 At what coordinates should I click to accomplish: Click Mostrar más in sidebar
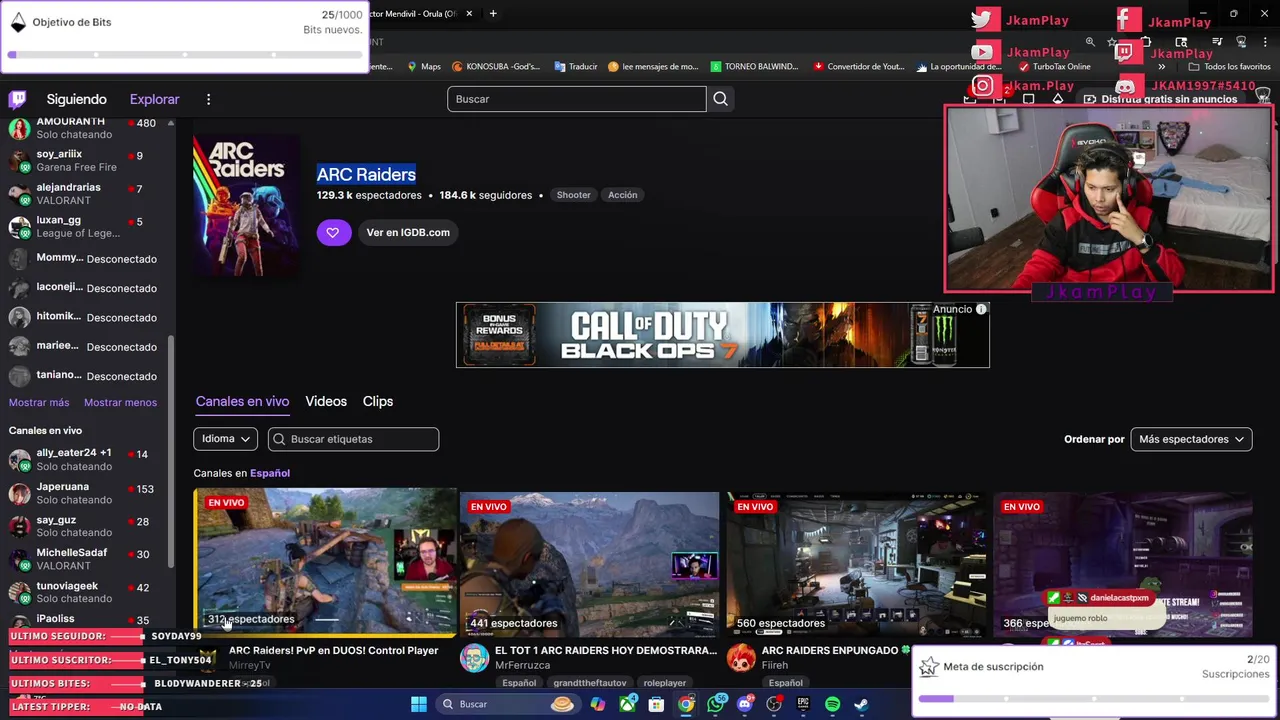point(39,402)
